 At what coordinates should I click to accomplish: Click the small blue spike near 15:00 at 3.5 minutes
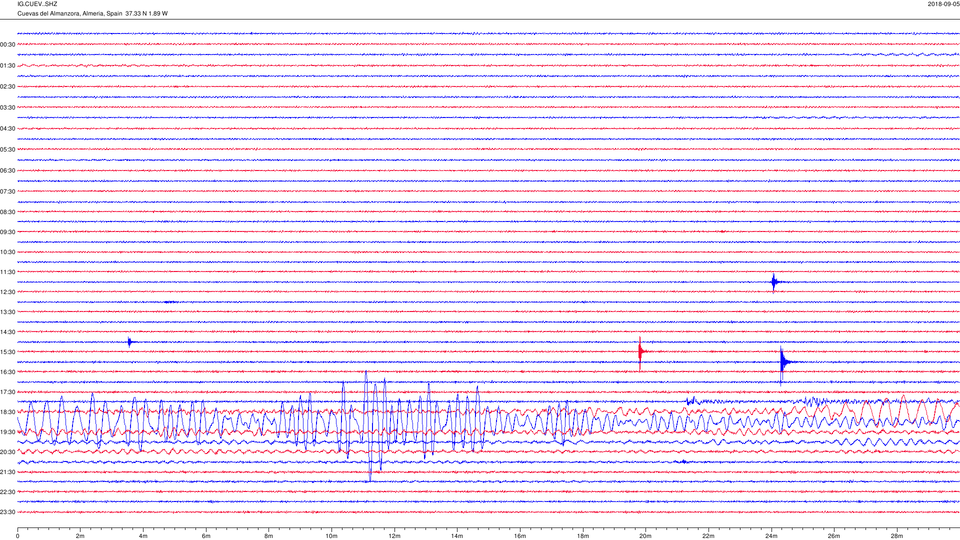(129, 342)
